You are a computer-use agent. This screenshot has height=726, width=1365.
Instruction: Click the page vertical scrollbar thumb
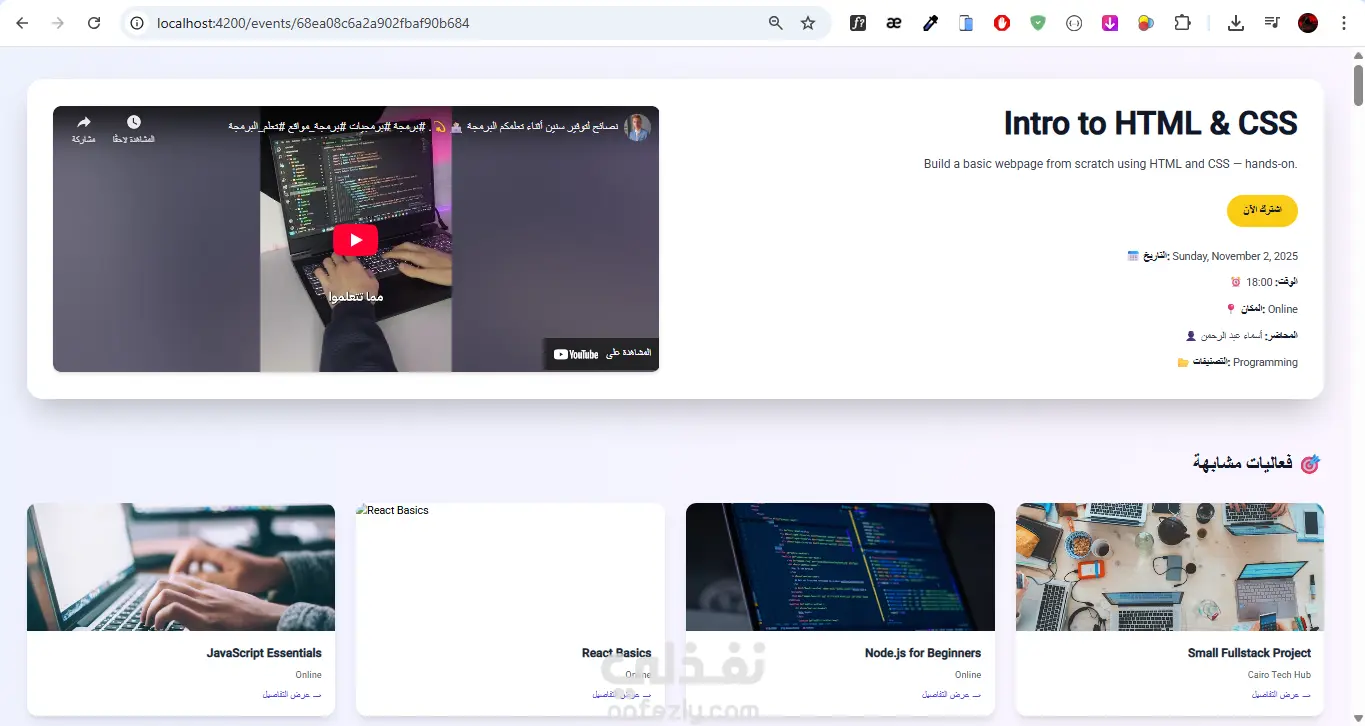coord(1358,85)
